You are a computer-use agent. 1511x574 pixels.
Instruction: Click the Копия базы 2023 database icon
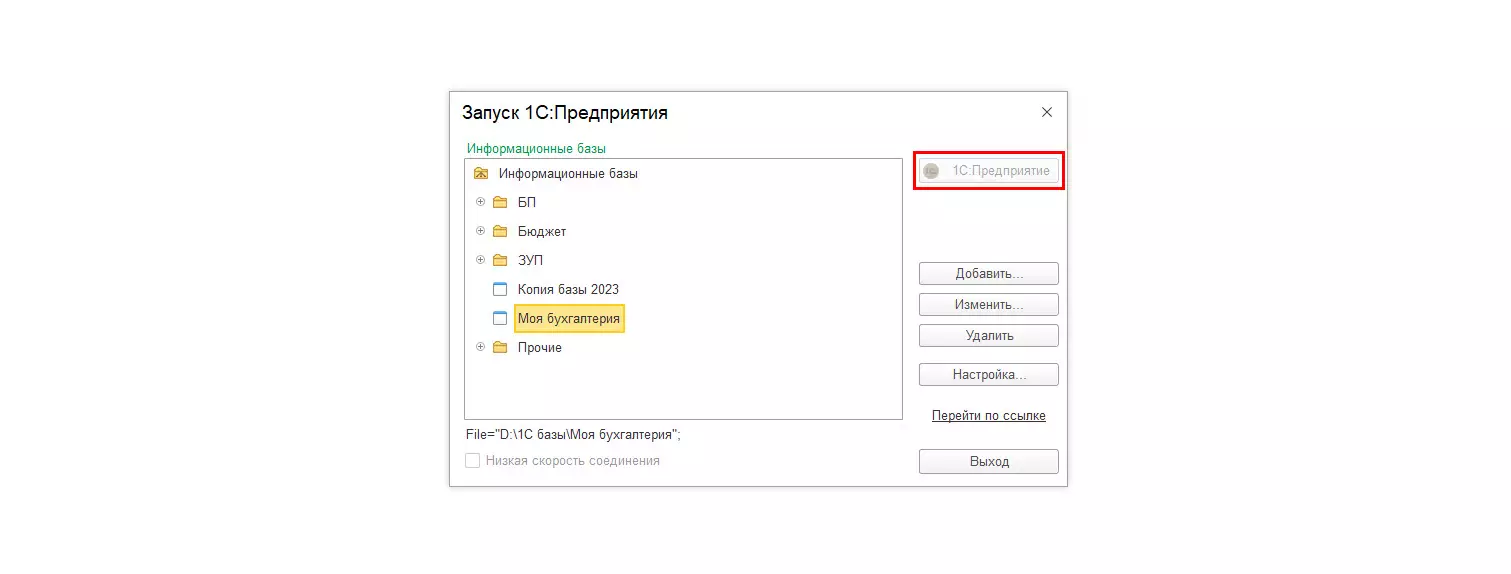click(500, 289)
